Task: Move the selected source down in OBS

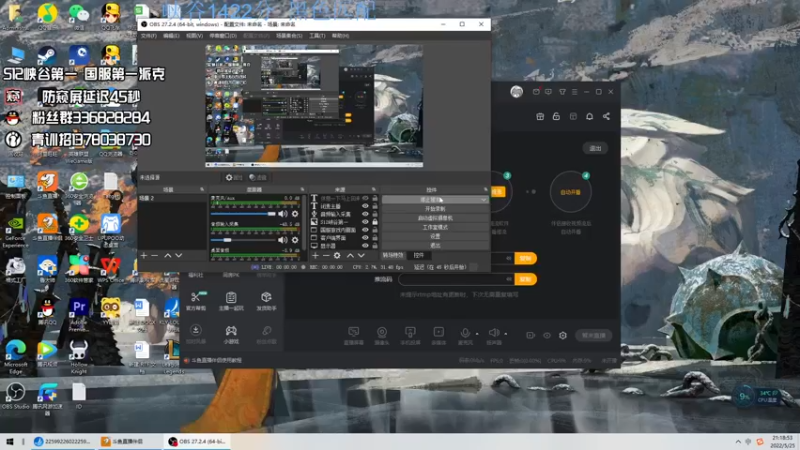Action: pos(361,255)
